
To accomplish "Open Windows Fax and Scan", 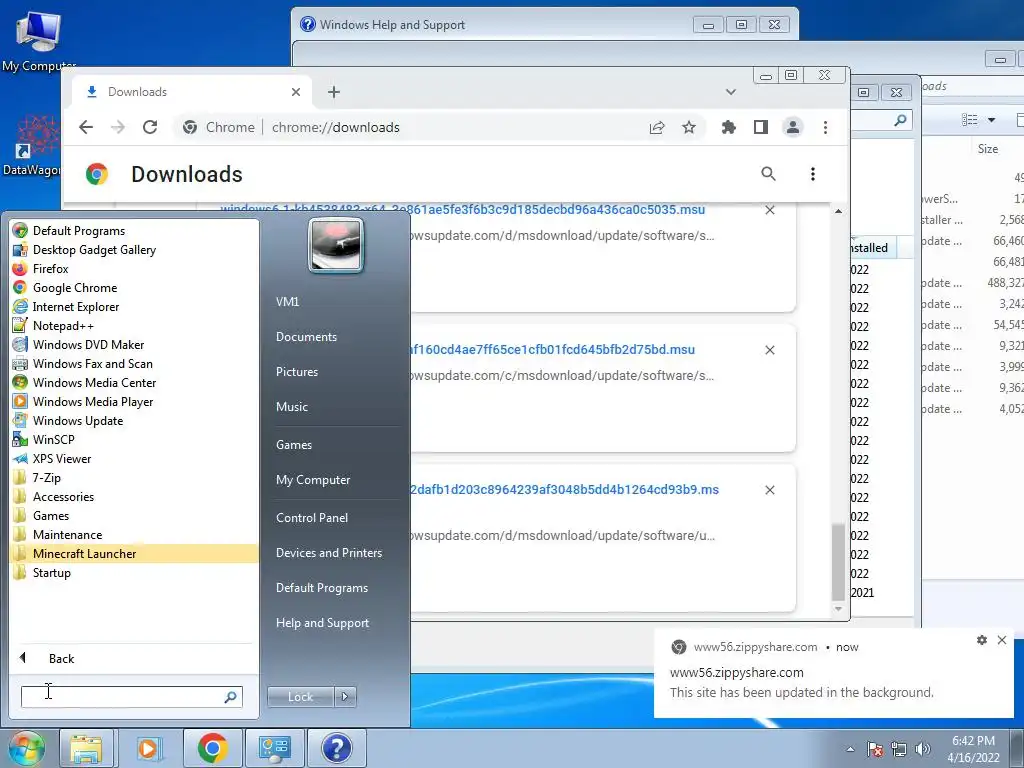I will coord(134,363).
